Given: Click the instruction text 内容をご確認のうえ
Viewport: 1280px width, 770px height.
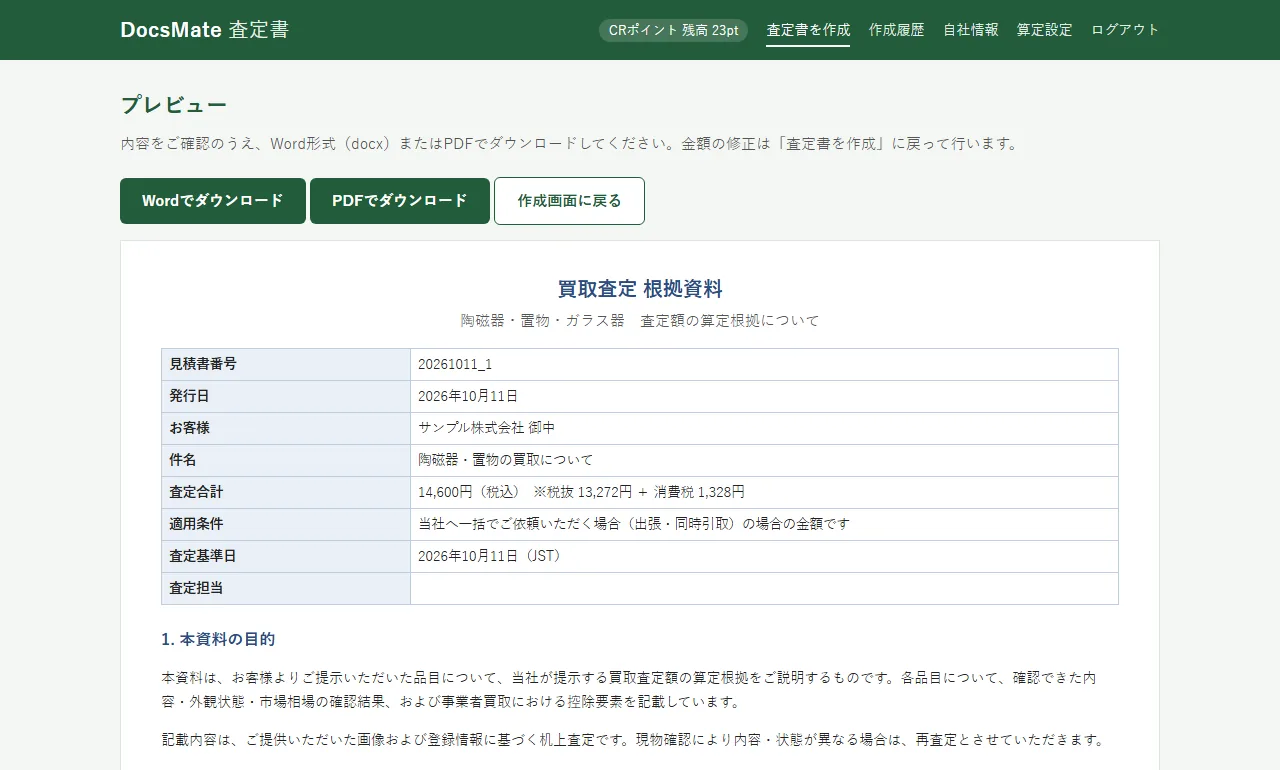Looking at the screenshot, I should point(569,143).
